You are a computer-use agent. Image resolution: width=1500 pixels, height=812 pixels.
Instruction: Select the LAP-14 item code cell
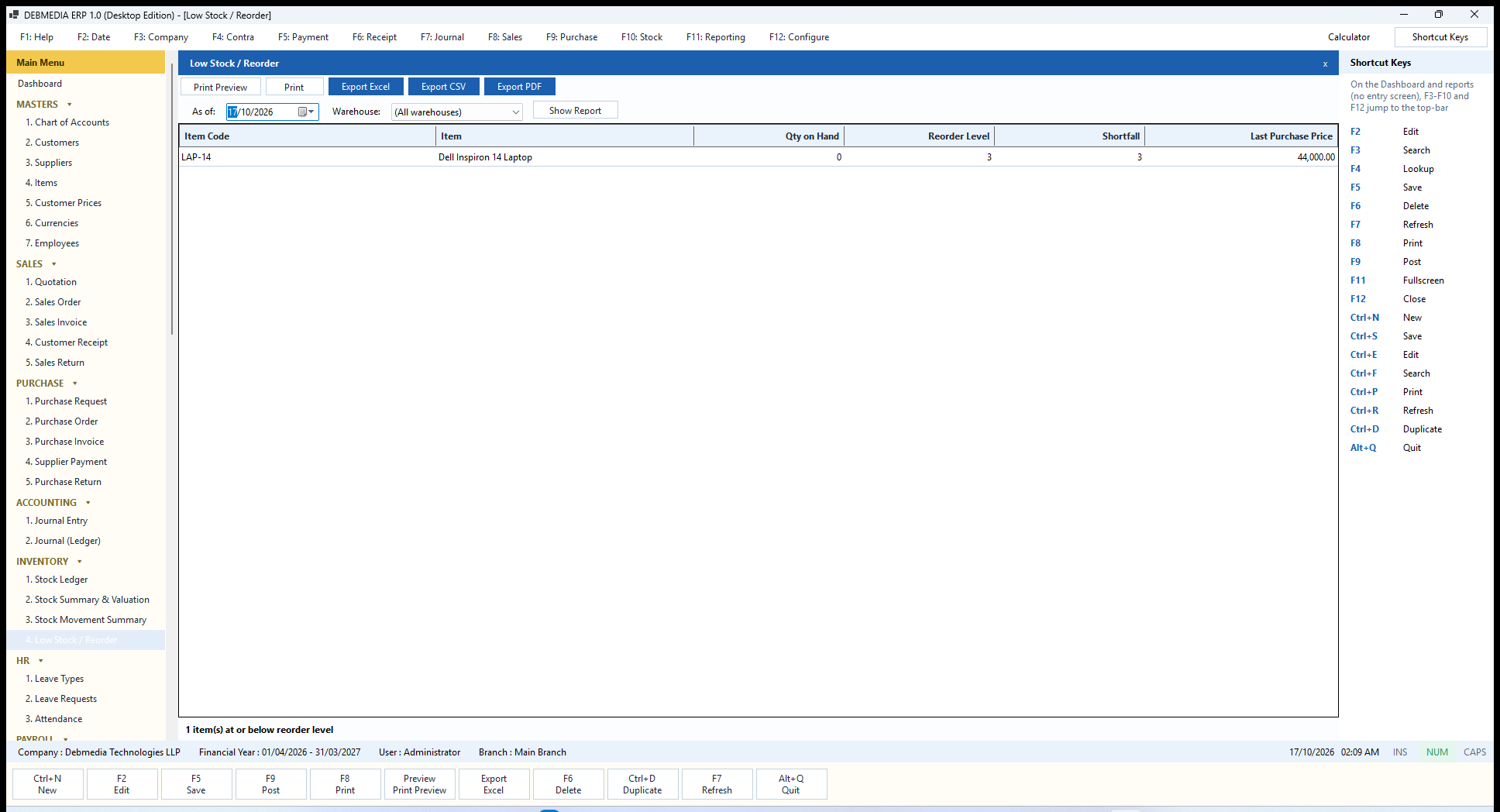[x=308, y=157]
